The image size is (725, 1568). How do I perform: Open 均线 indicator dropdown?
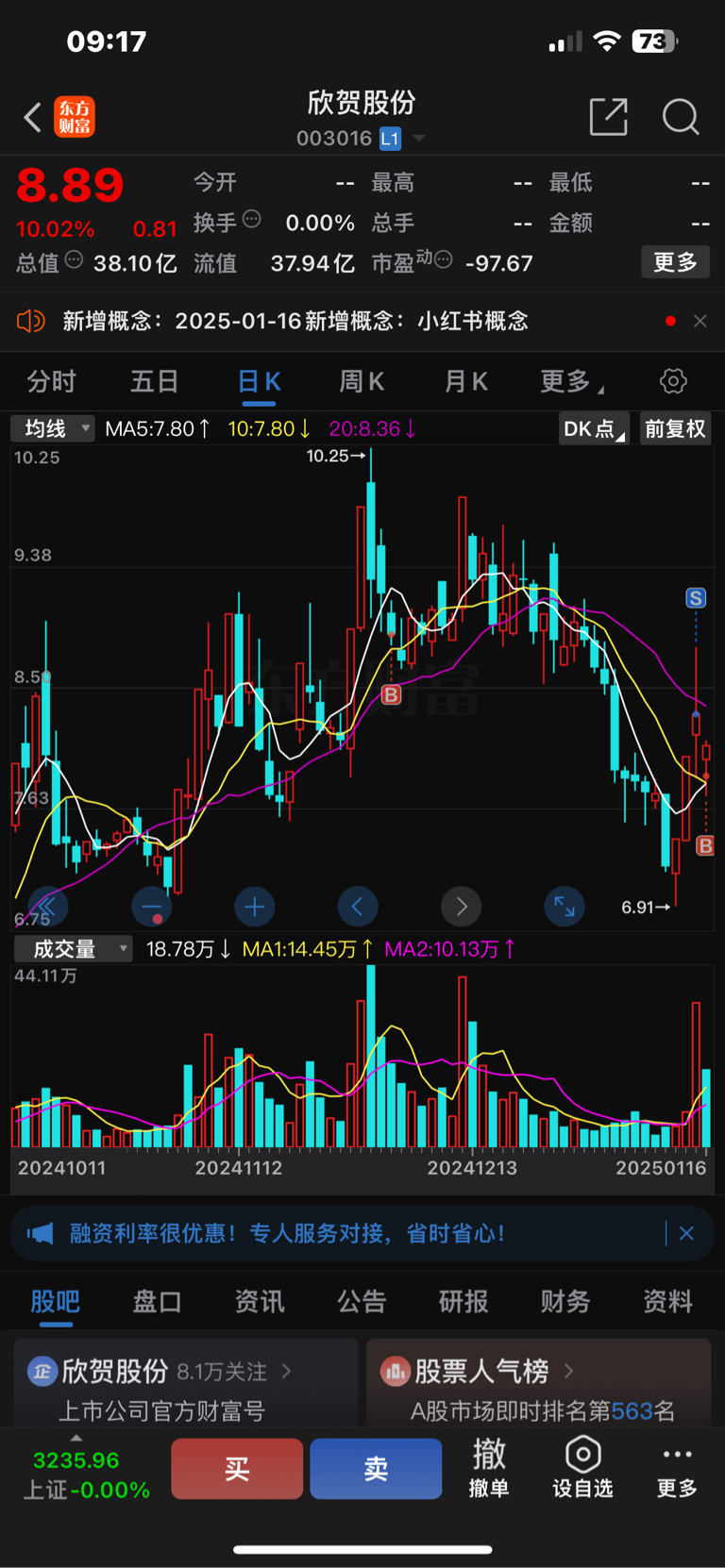(x=53, y=428)
